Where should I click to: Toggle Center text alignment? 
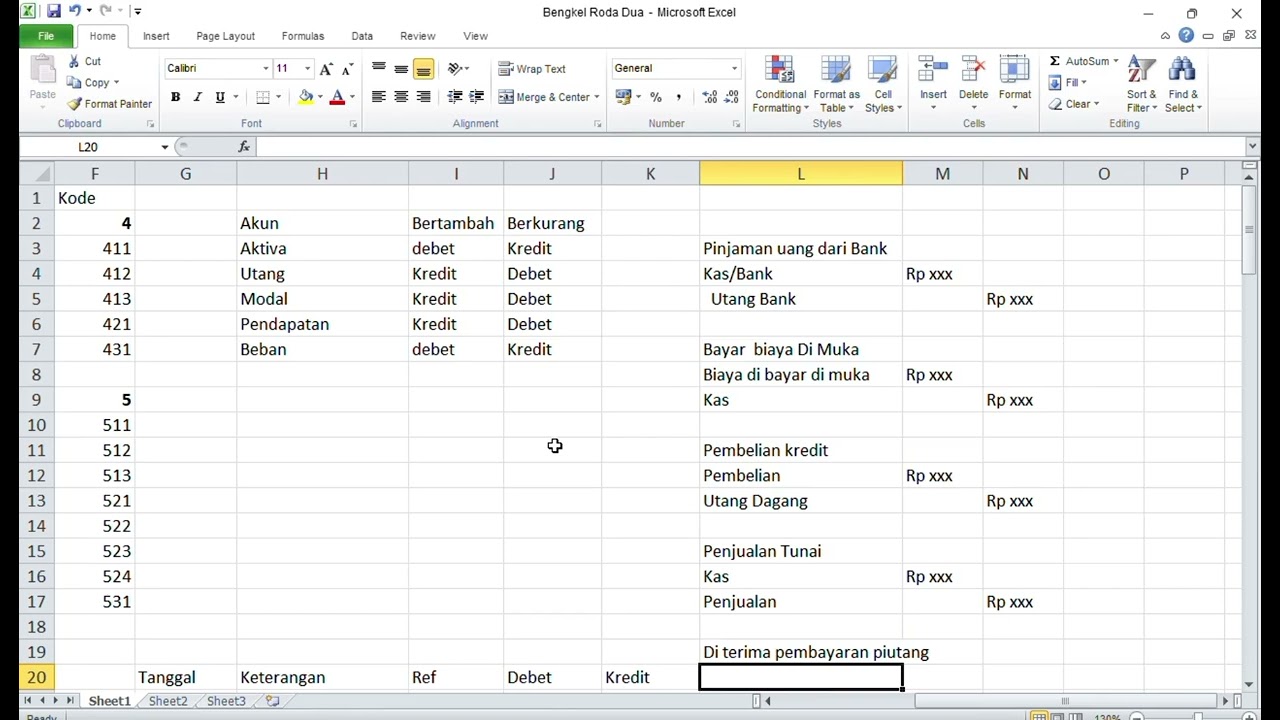[401, 97]
